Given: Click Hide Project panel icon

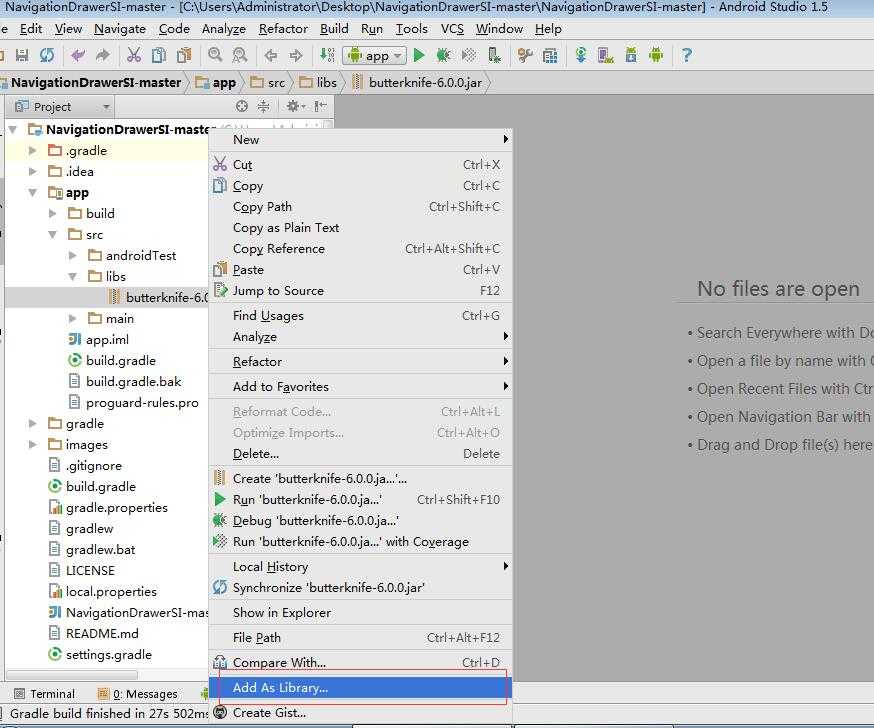Looking at the screenshot, I should tap(320, 106).
